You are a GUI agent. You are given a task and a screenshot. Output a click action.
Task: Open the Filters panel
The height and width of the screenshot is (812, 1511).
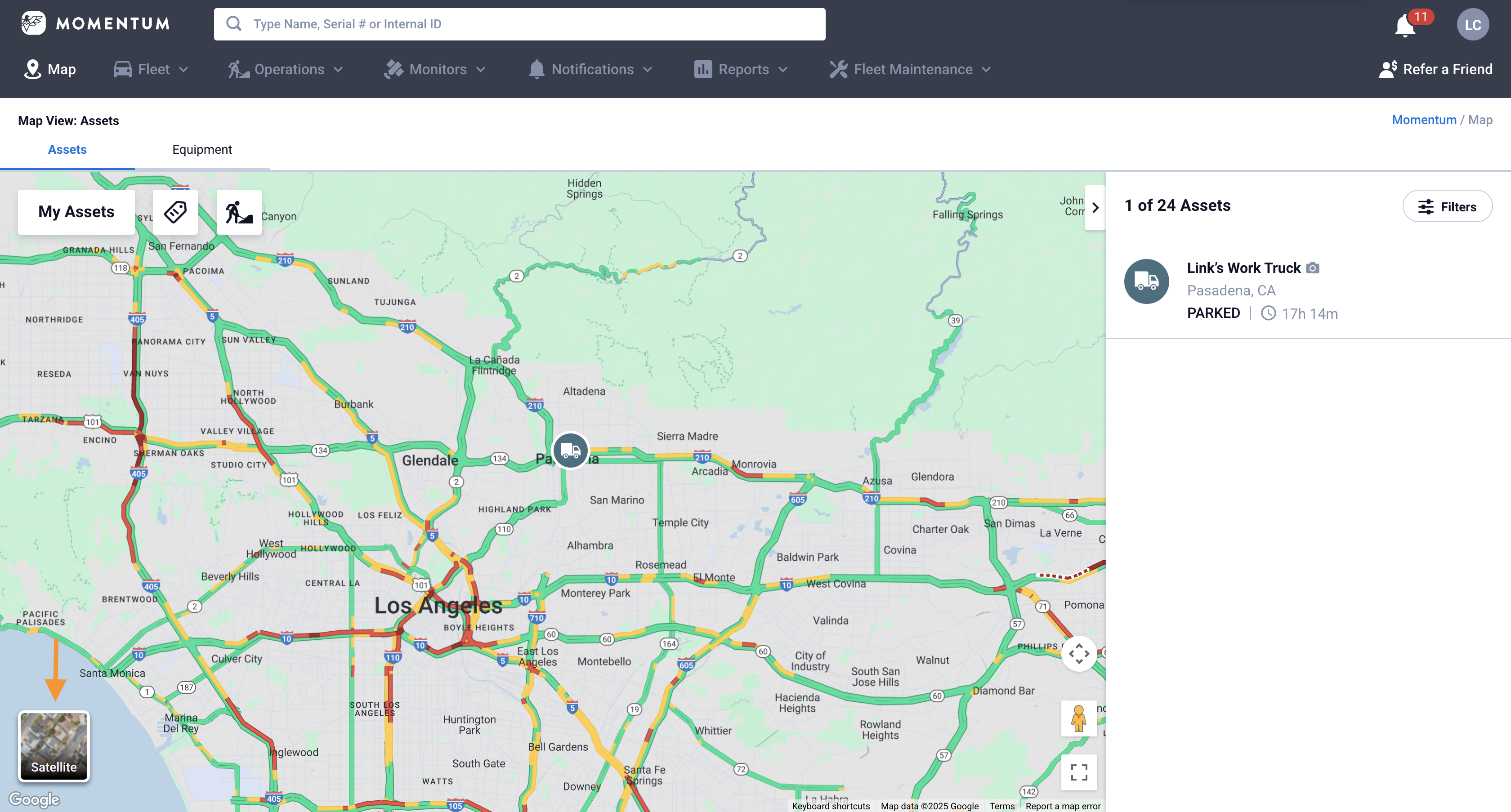coord(1447,206)
